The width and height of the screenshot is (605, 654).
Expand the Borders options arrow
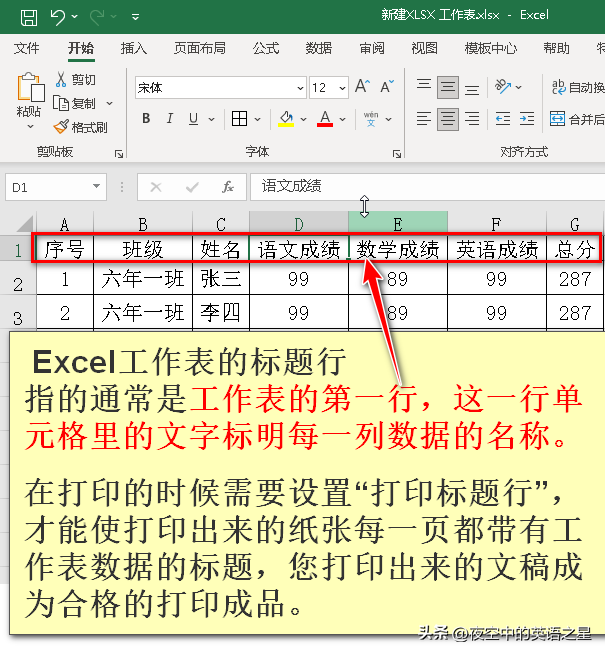(258, 119)
